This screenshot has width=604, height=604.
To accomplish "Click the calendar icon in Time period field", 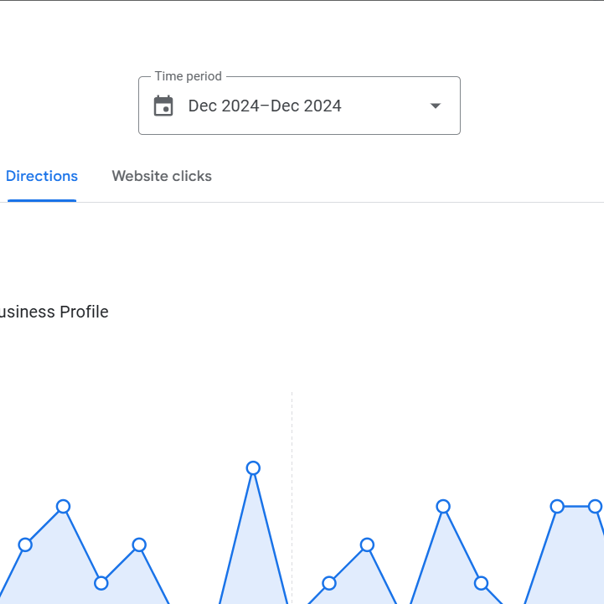I will pos(163,106).
